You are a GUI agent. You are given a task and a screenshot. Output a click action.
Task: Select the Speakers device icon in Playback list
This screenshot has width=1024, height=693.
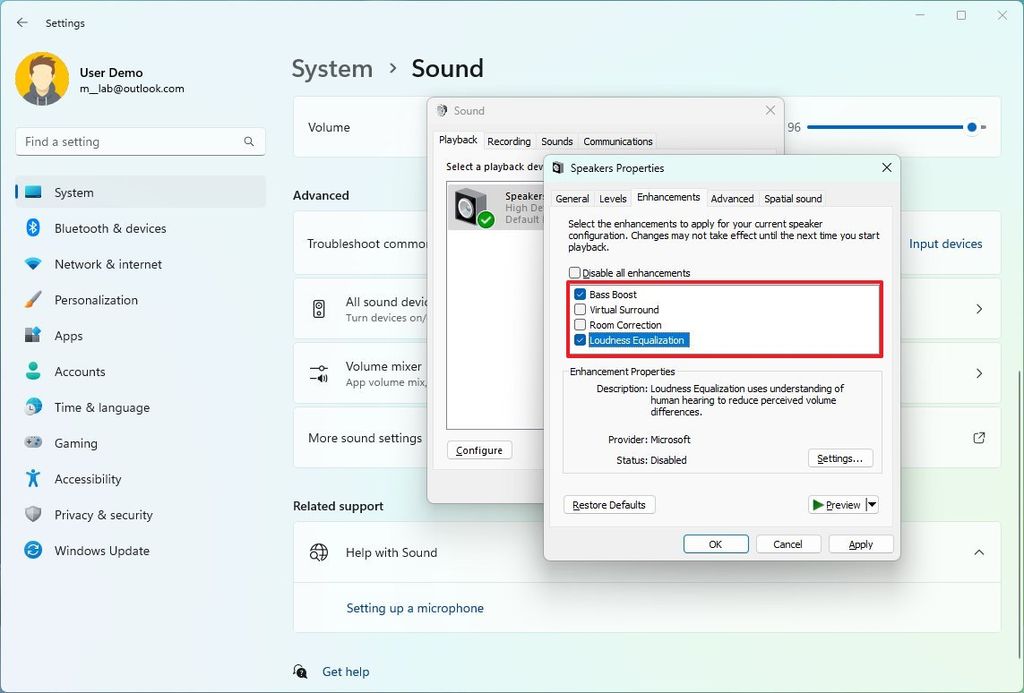click(470, 207)
